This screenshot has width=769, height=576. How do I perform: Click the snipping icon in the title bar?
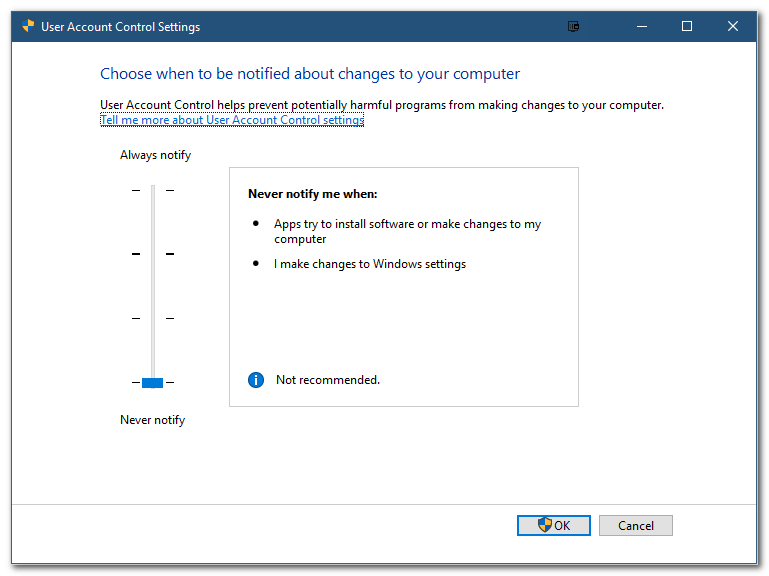click(573, 26)
